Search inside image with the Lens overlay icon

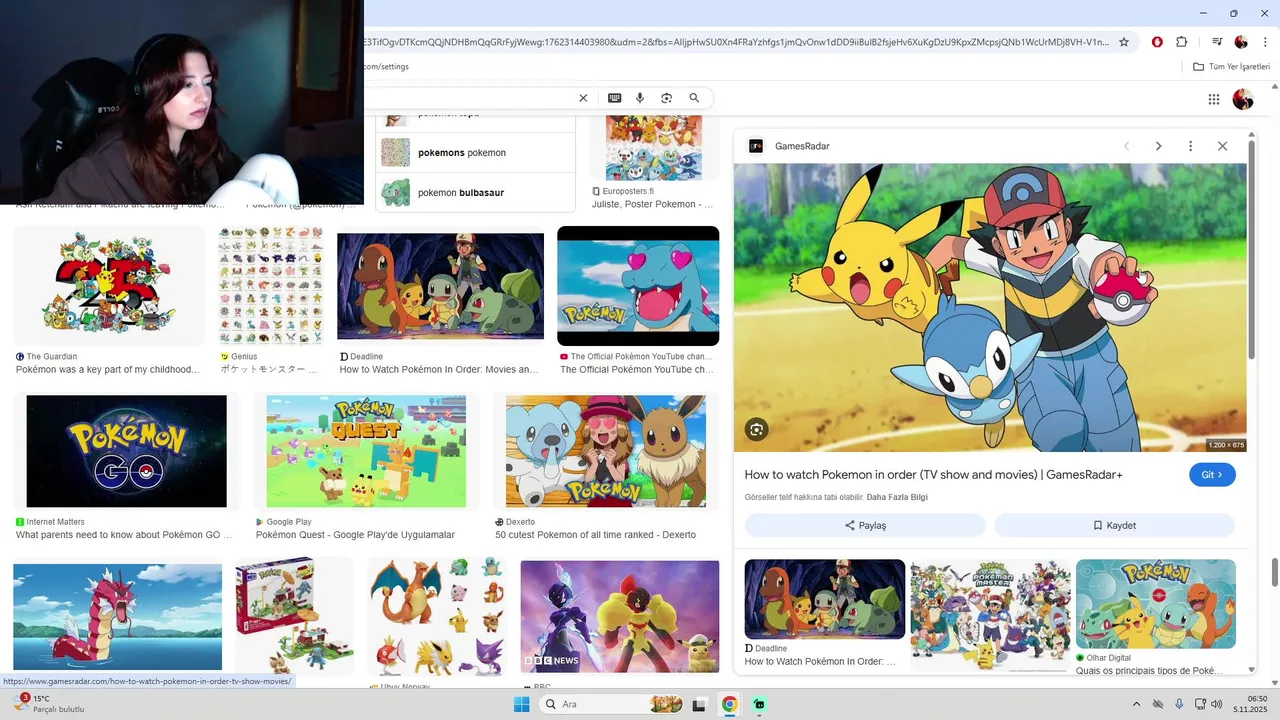[x=757, y=430]
